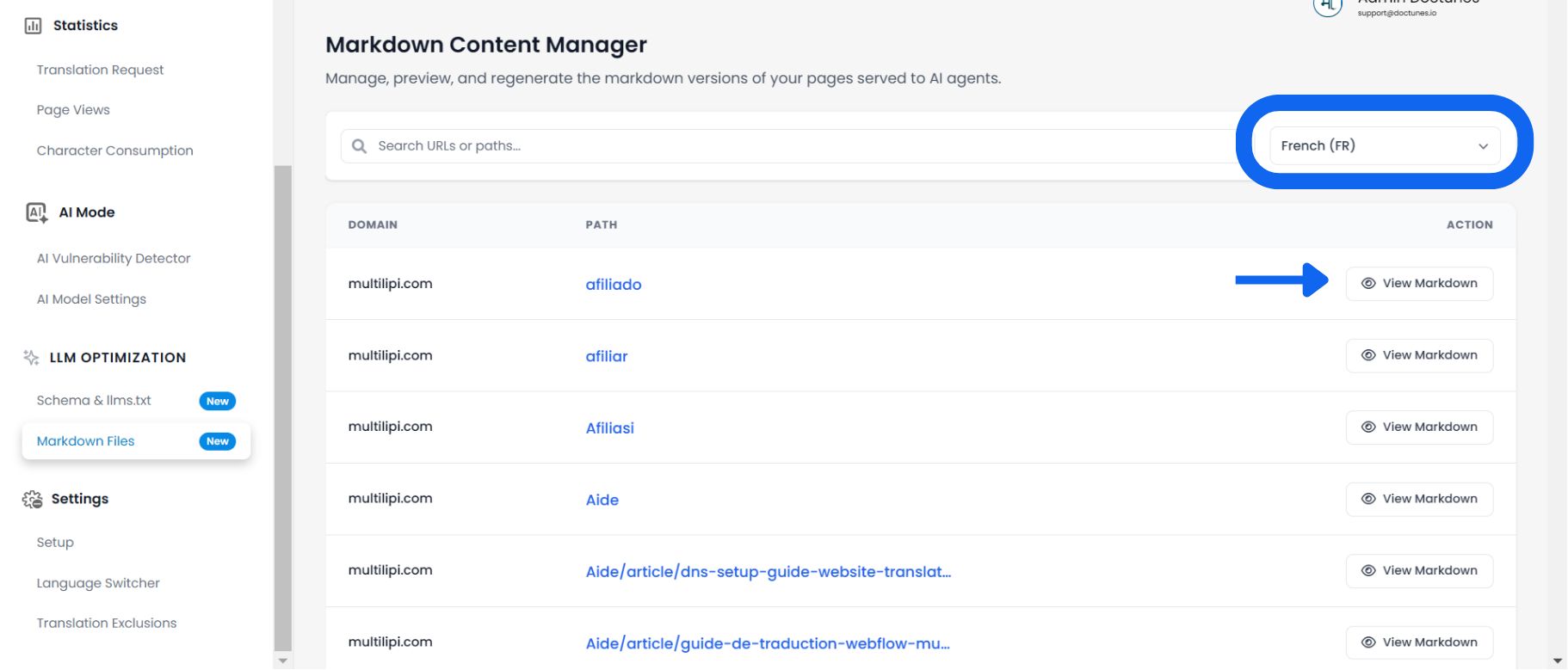Open Aide/article/guide-de-traduction-webflow link
The width and height of the screenshot is (1568, 670).
coord(768,643)
